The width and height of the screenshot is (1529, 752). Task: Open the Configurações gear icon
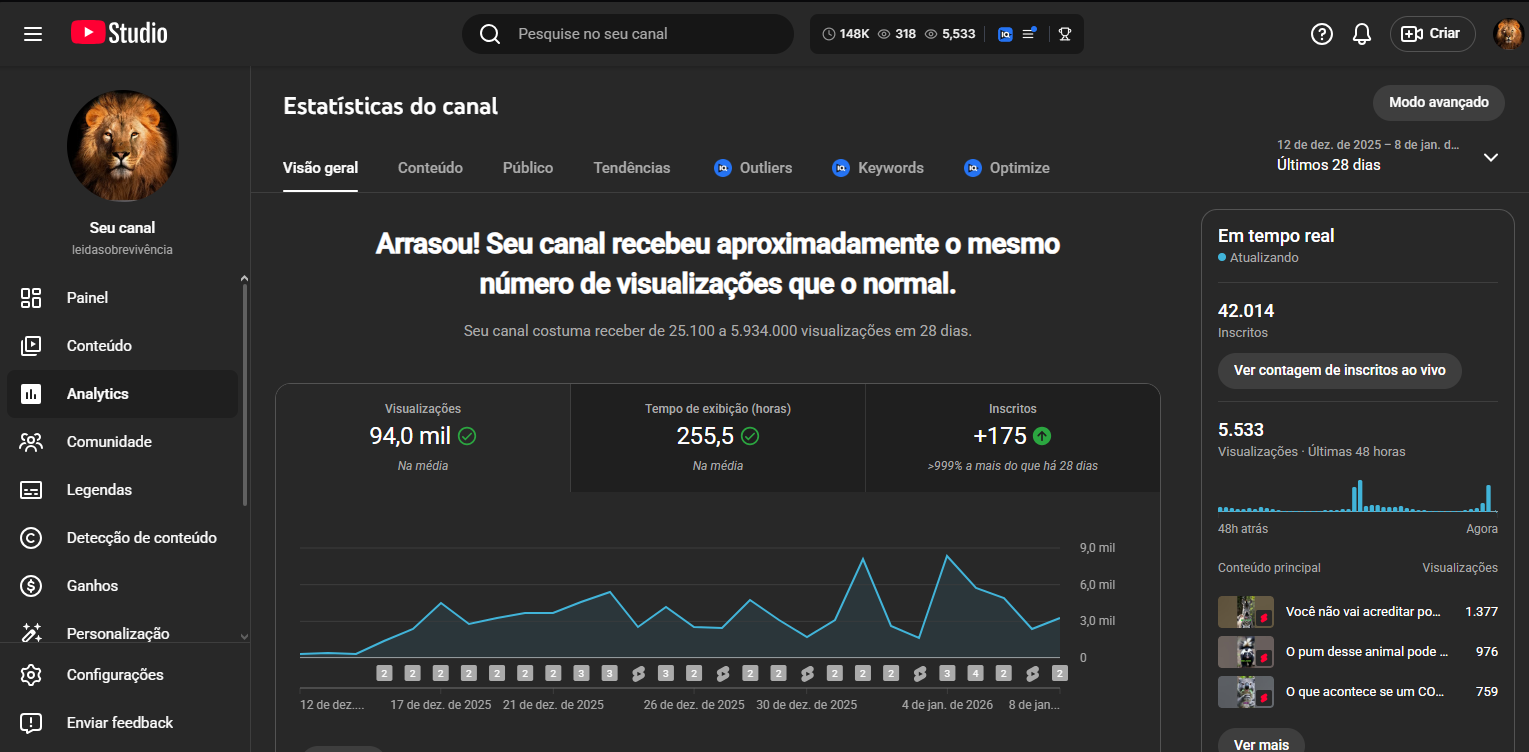31,675
